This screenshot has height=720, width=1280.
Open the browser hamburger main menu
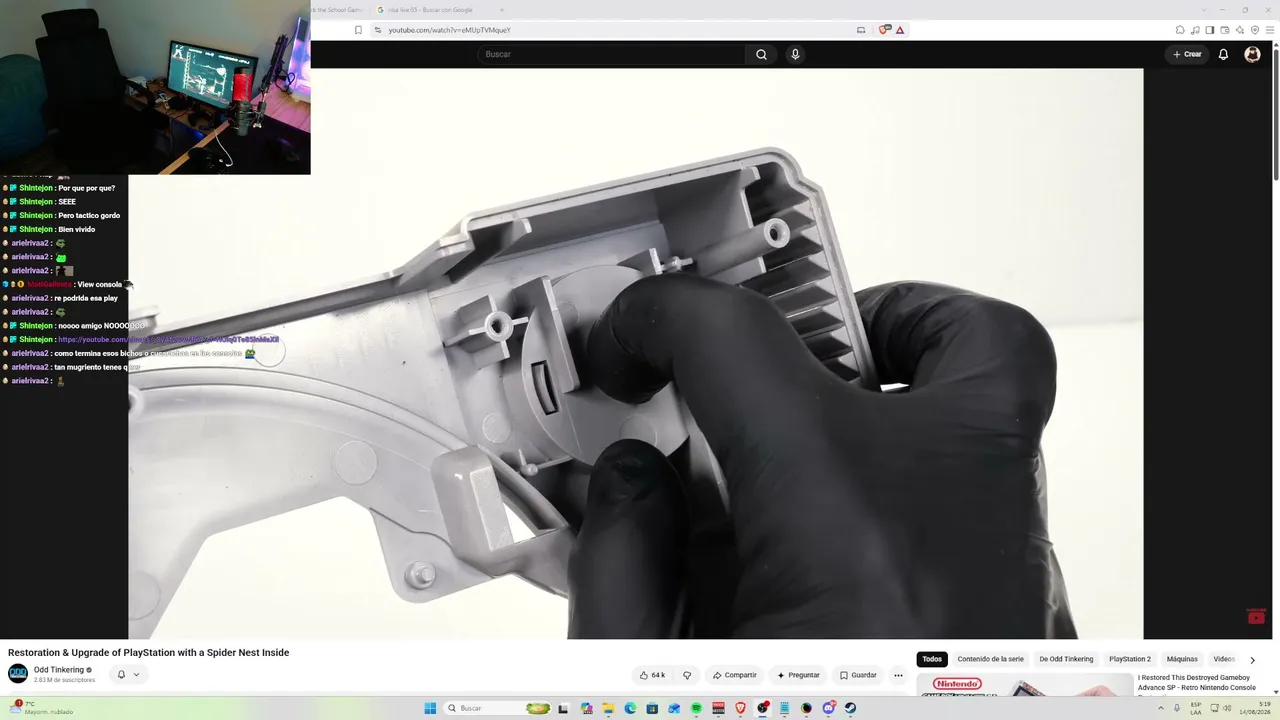click(x=1270, y=30)
